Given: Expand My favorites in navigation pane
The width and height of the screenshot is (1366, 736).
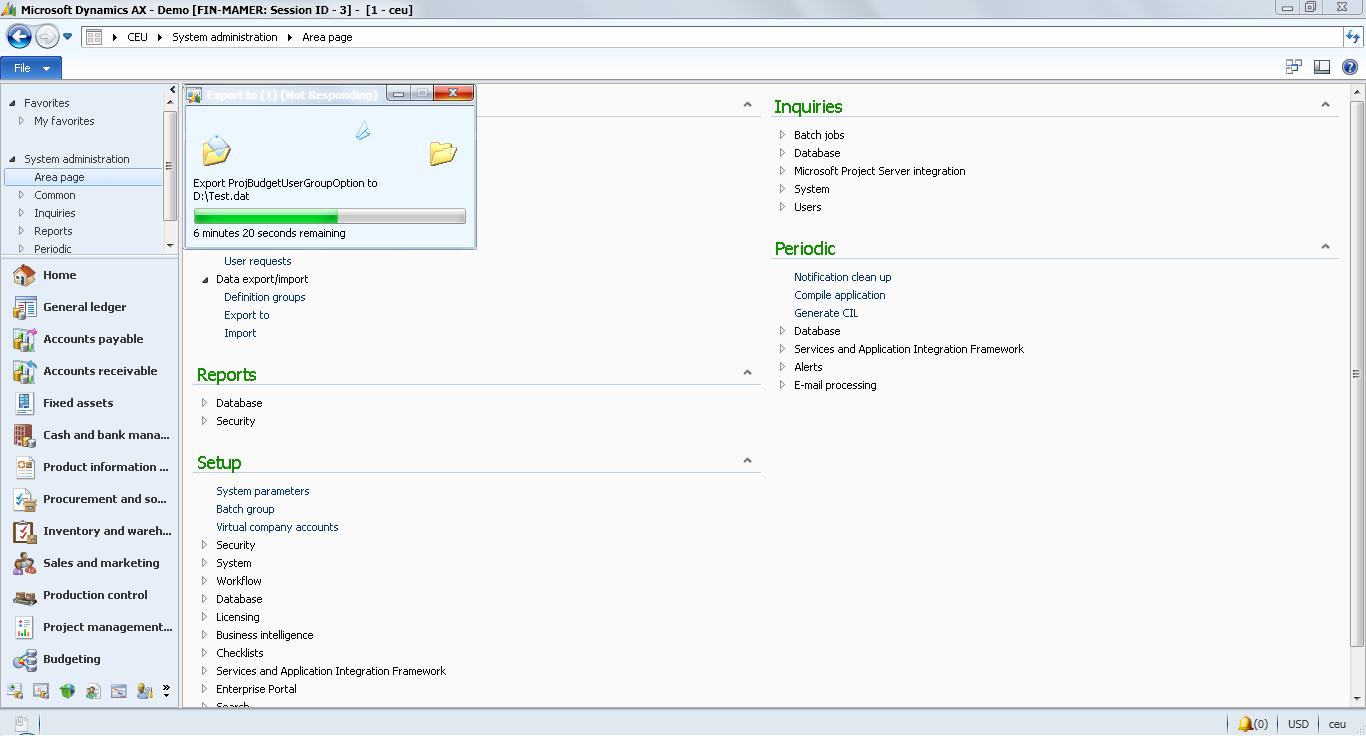Looking at the screenshot, I should point(22,121).
